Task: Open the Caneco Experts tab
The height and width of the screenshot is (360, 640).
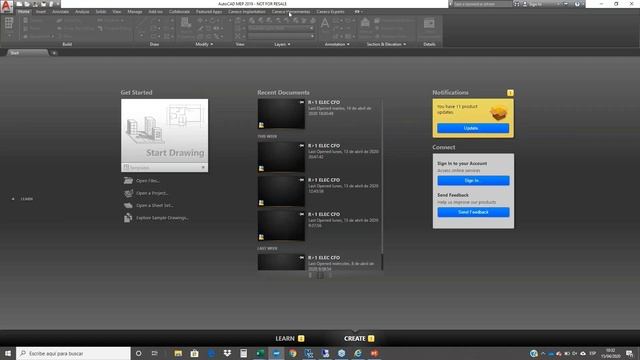Action: 330,11
